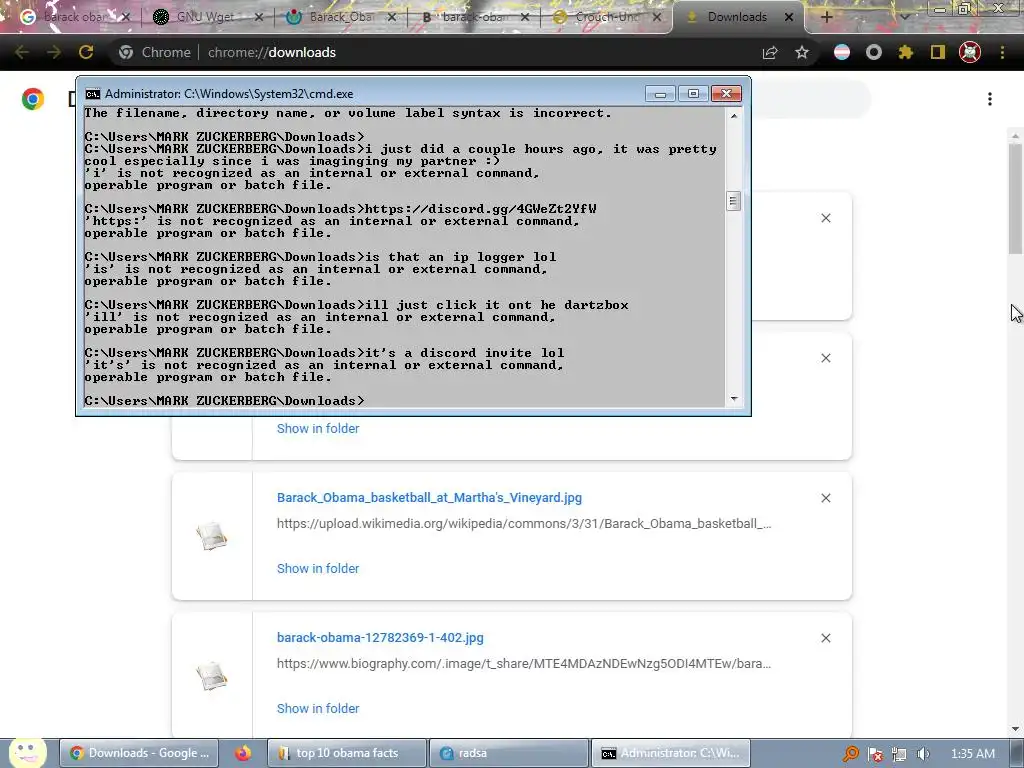This screenshot has height=768, width=1024.
Task: Click the share icon in the address bar
Action: [770, 53]
